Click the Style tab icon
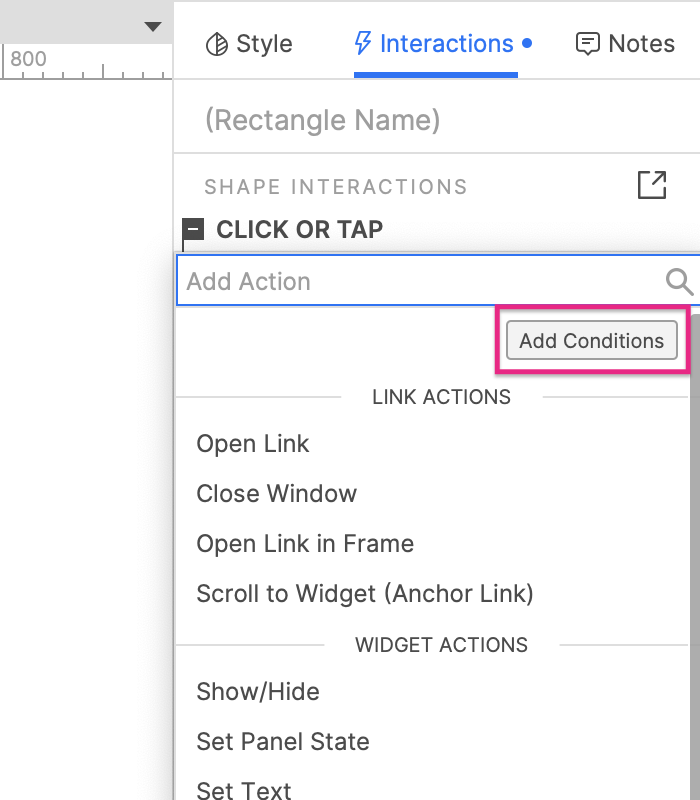Image resolution: width=700 pixels, height=800 pixels. 216,44
